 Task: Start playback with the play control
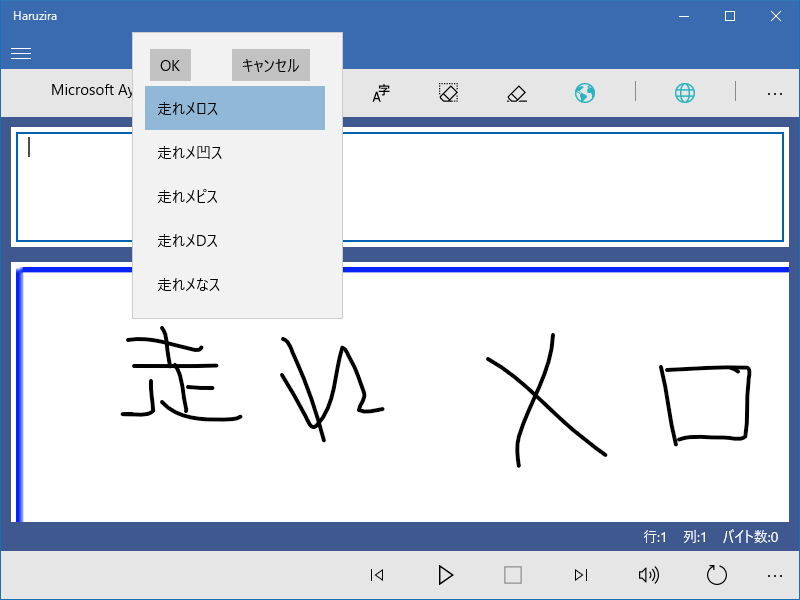(x=445, y=575)
